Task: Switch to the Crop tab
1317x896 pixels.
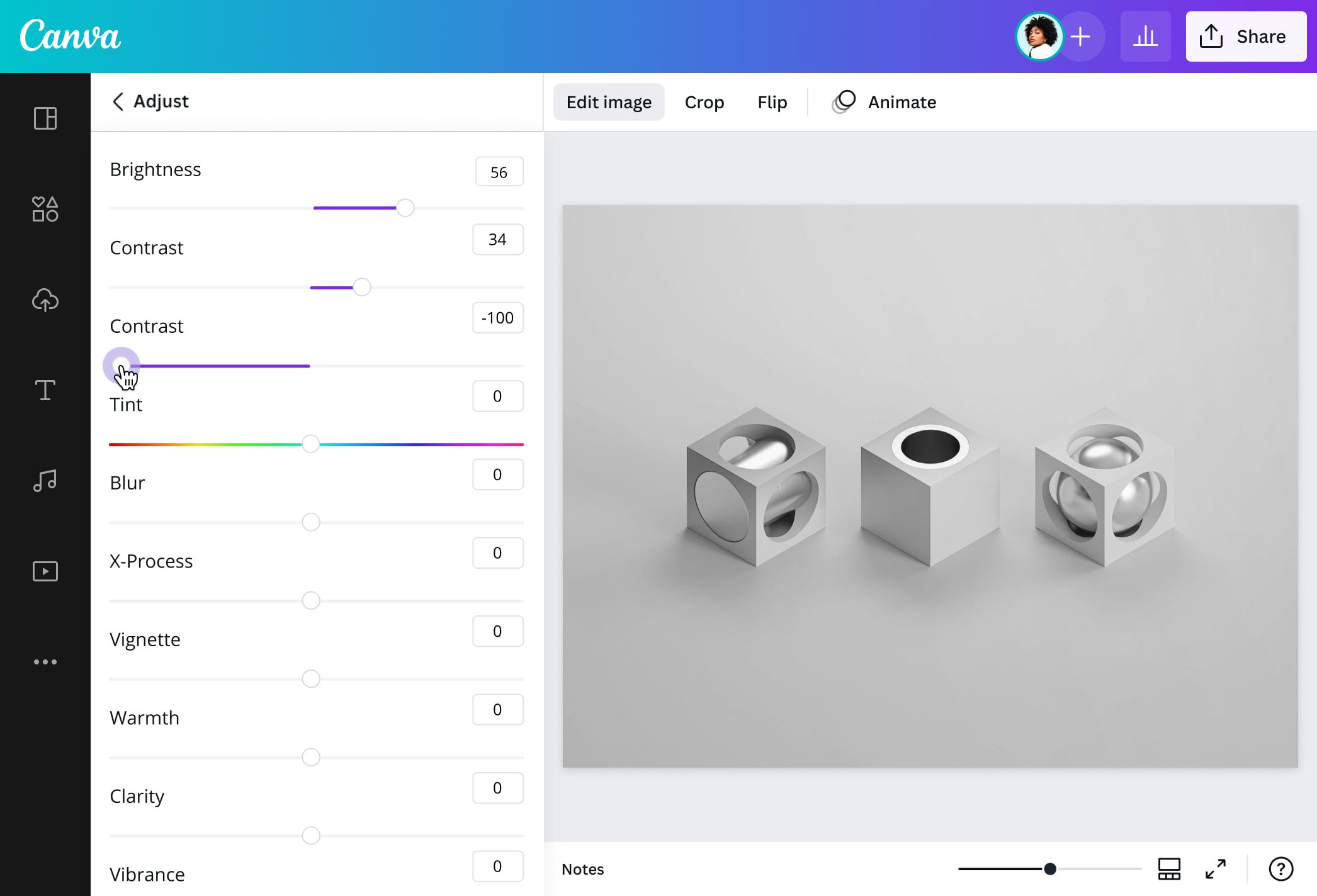Action: tap(704, 101)
